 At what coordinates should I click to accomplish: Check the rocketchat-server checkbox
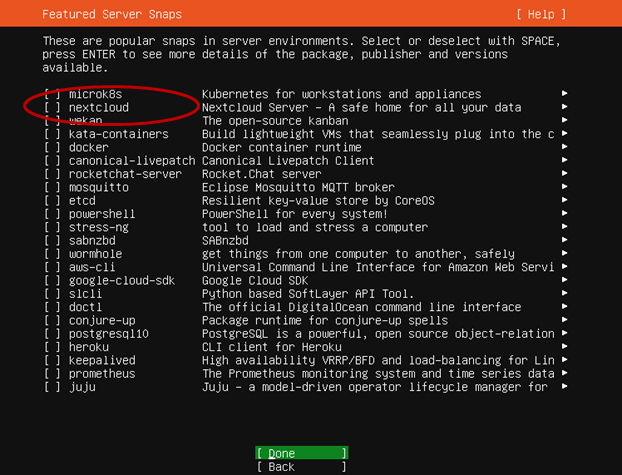click(52, 174)
